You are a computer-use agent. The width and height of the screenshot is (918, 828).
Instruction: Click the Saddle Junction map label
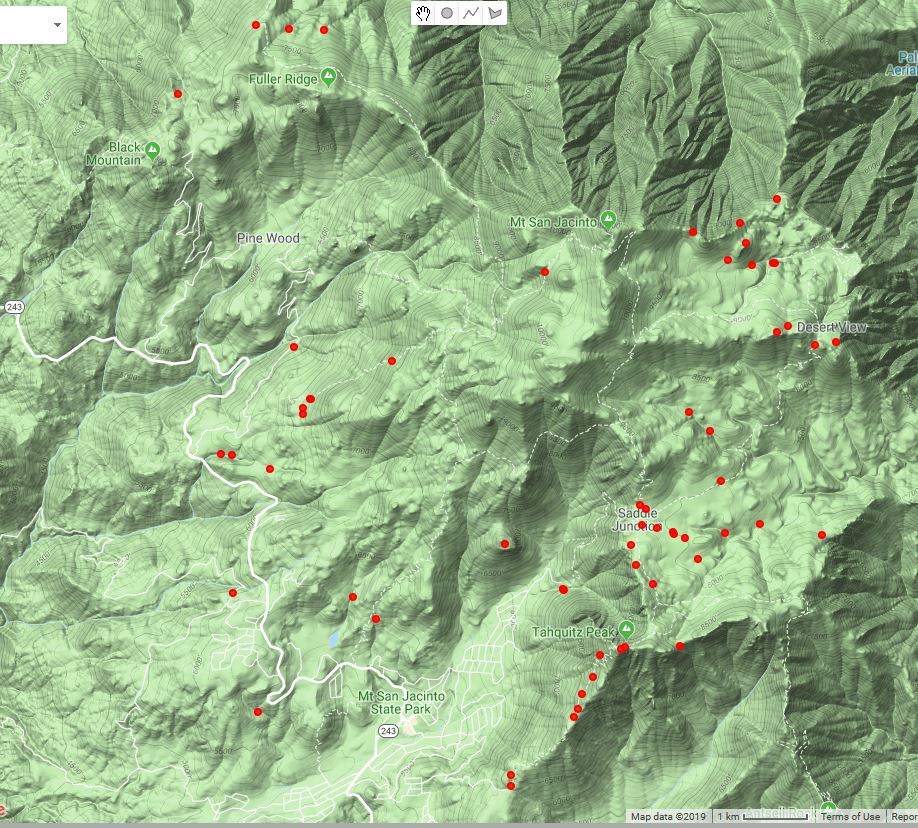[x=639, y=519]
